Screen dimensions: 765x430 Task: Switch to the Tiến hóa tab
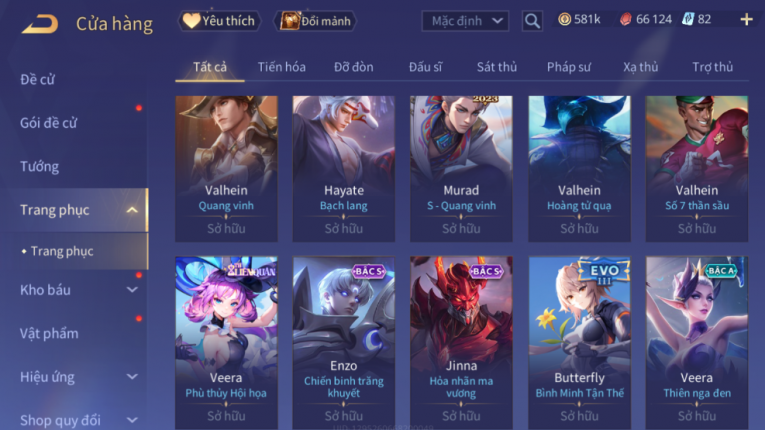(x=282, y=67)
